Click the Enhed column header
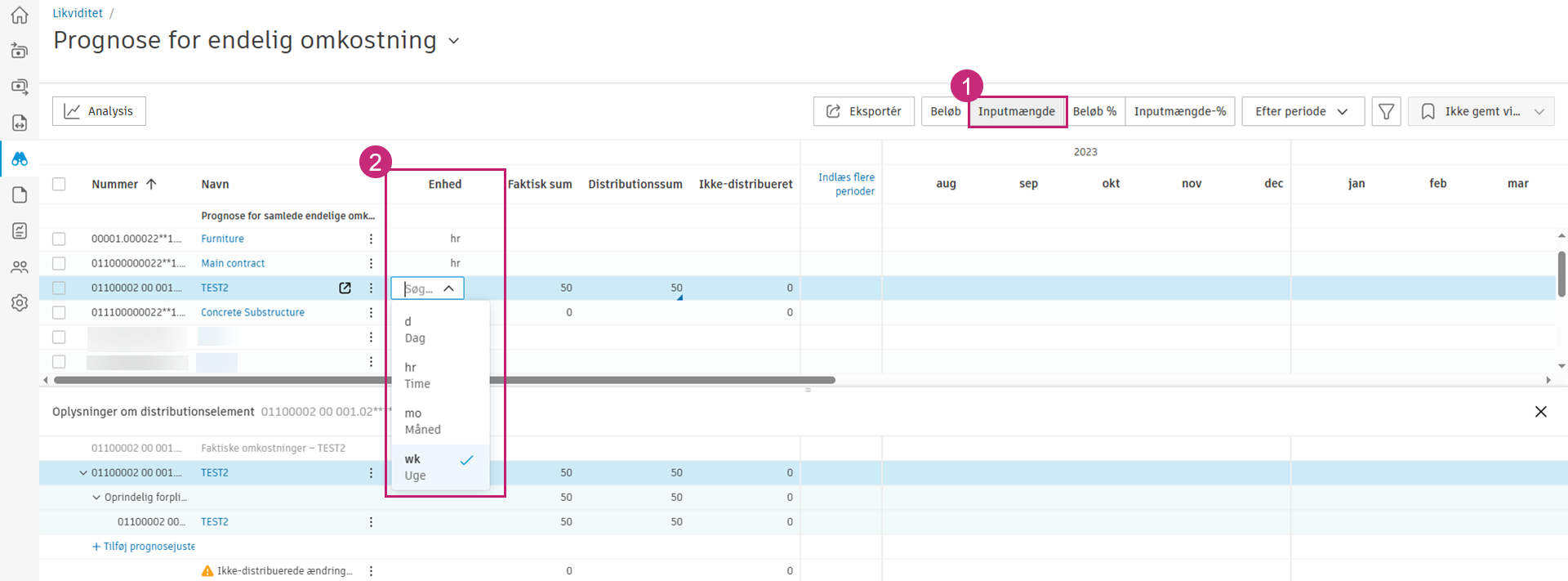Viewport: 1568px width, 581px height. coord(445,184)
